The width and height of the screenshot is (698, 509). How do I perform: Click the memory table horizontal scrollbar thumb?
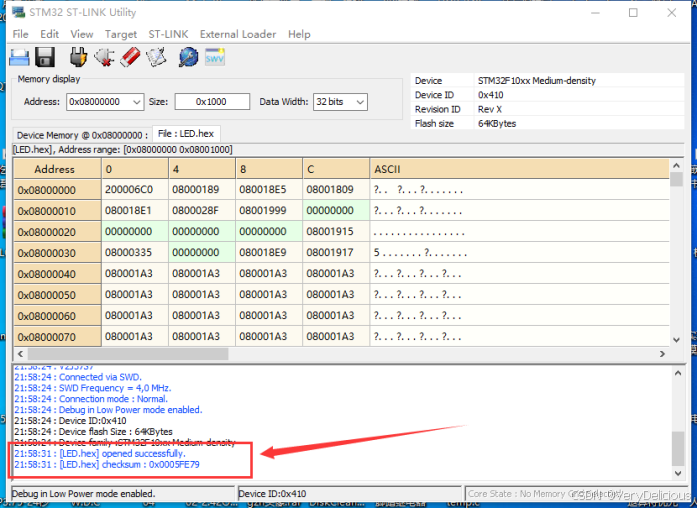pos(128,354)
